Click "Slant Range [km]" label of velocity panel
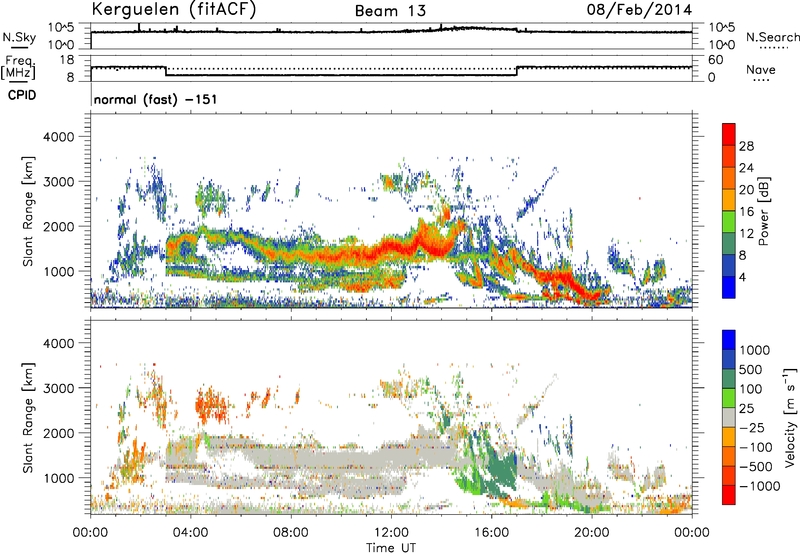Screen dimensions: 800x554 point(28,418)
